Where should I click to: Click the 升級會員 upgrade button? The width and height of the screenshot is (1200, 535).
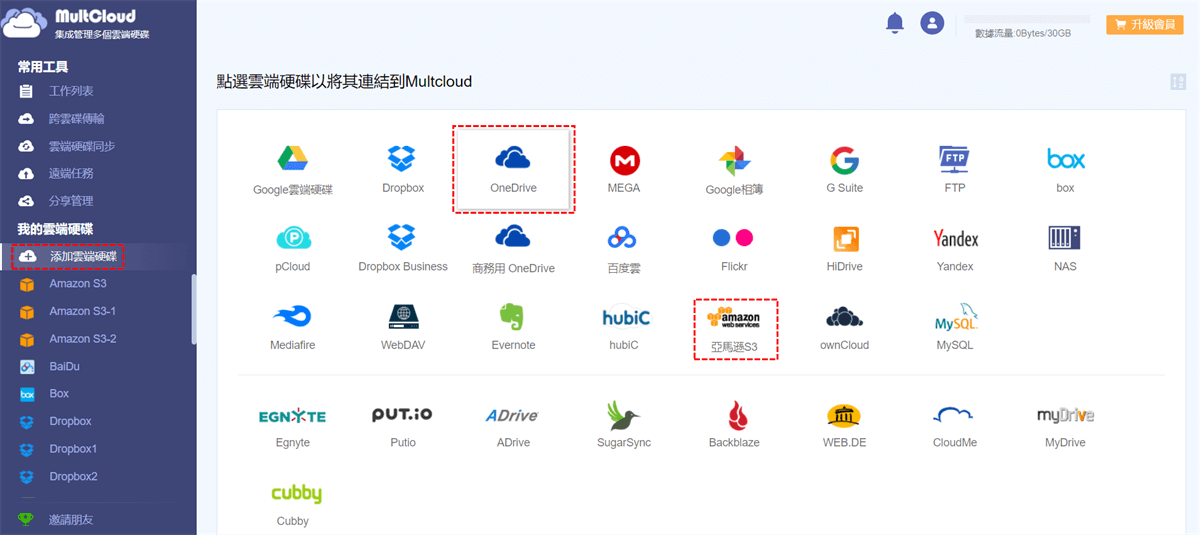tap(1144, 24)
